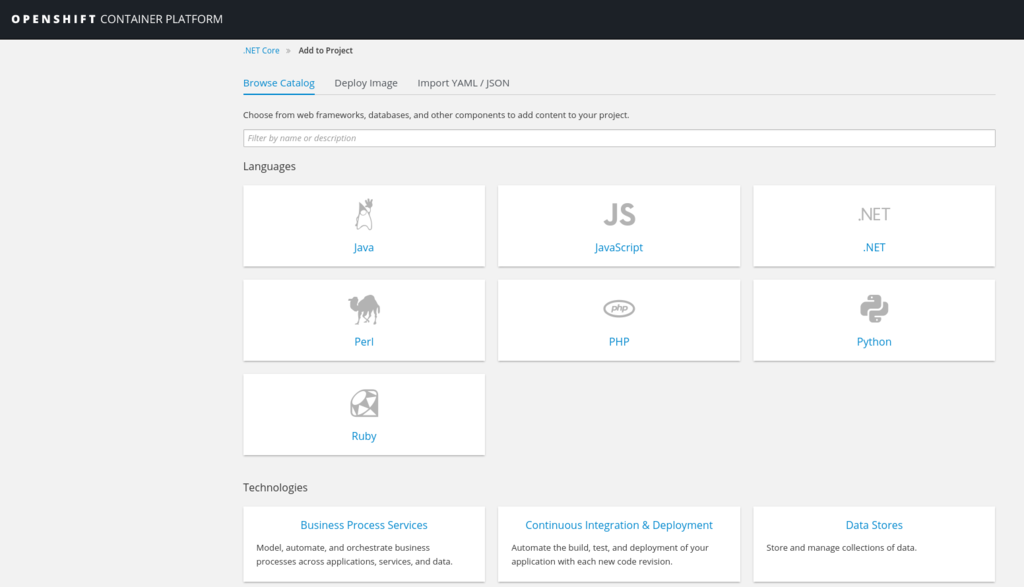Image resolution: width=1024 pixels, height=587 pixels.
Task: Open the blue .NET language link
Action: tap(874, 247)
